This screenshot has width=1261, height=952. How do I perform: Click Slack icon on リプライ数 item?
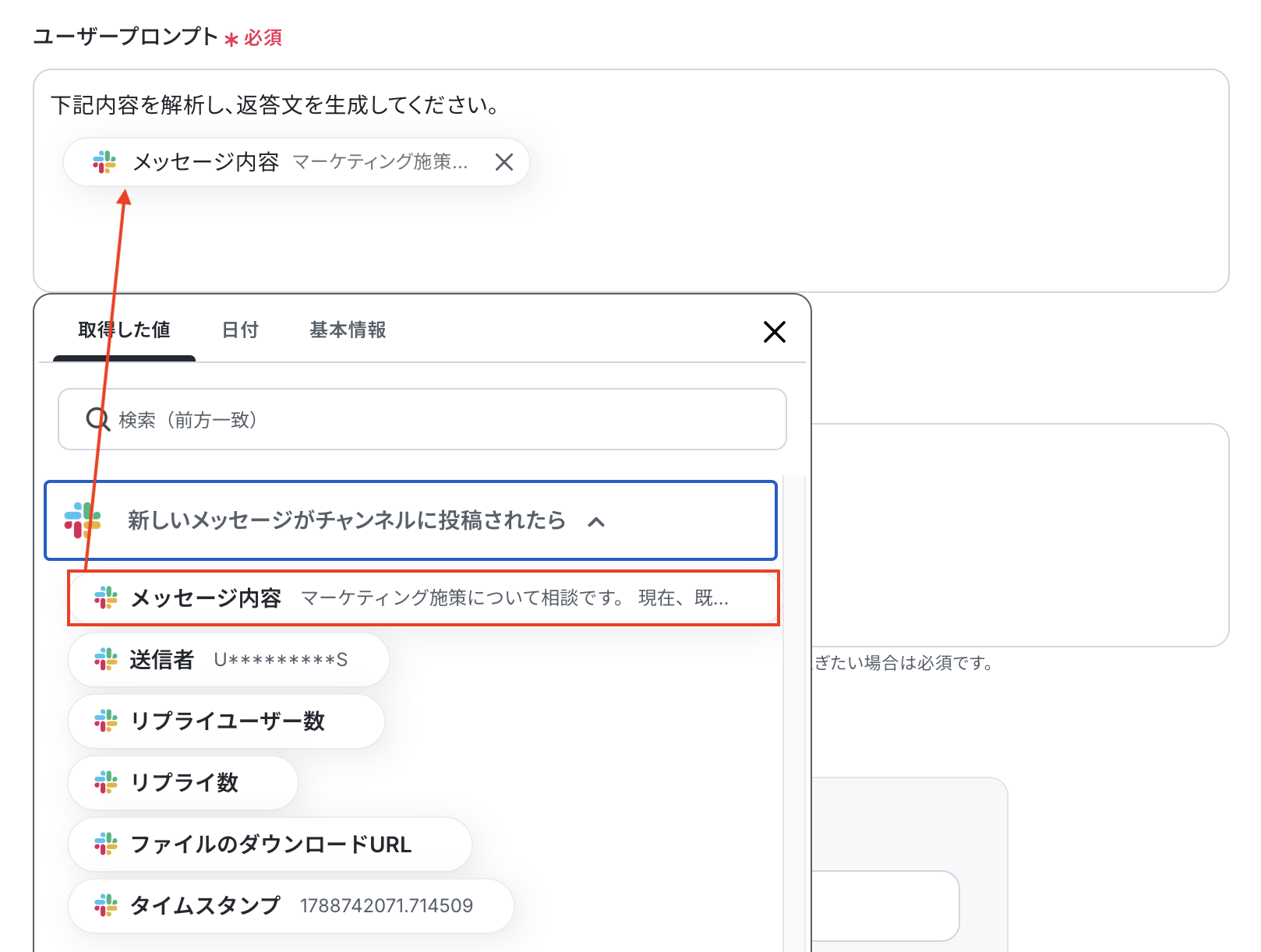106,782
